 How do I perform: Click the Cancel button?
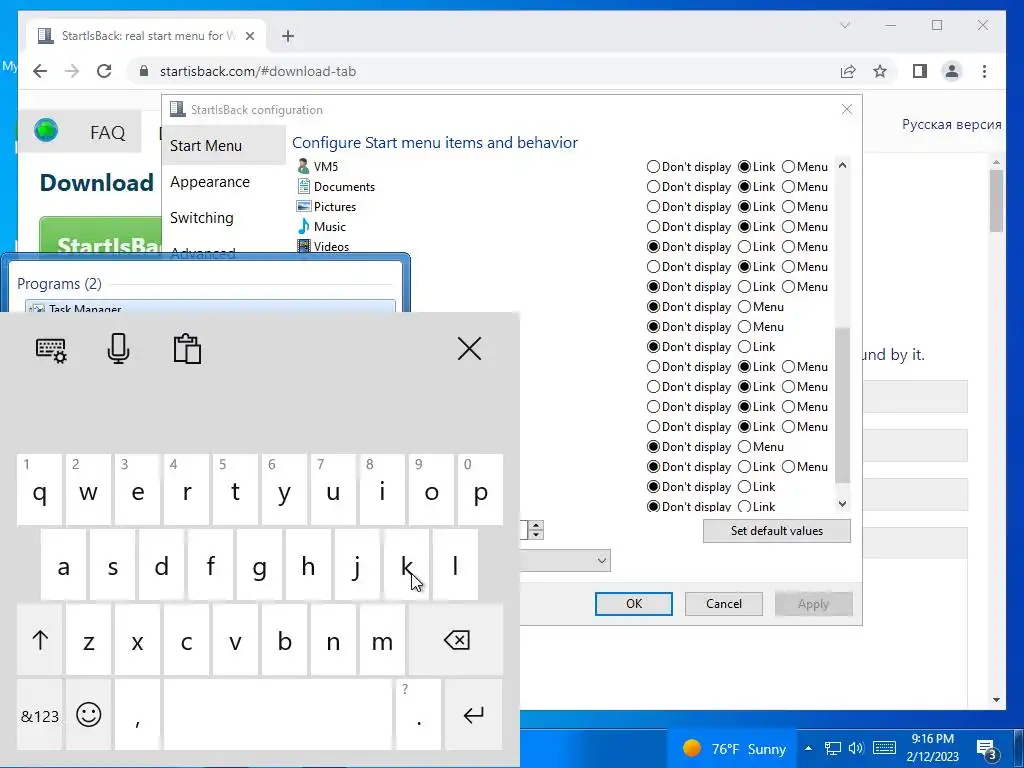tap(724, 603)
